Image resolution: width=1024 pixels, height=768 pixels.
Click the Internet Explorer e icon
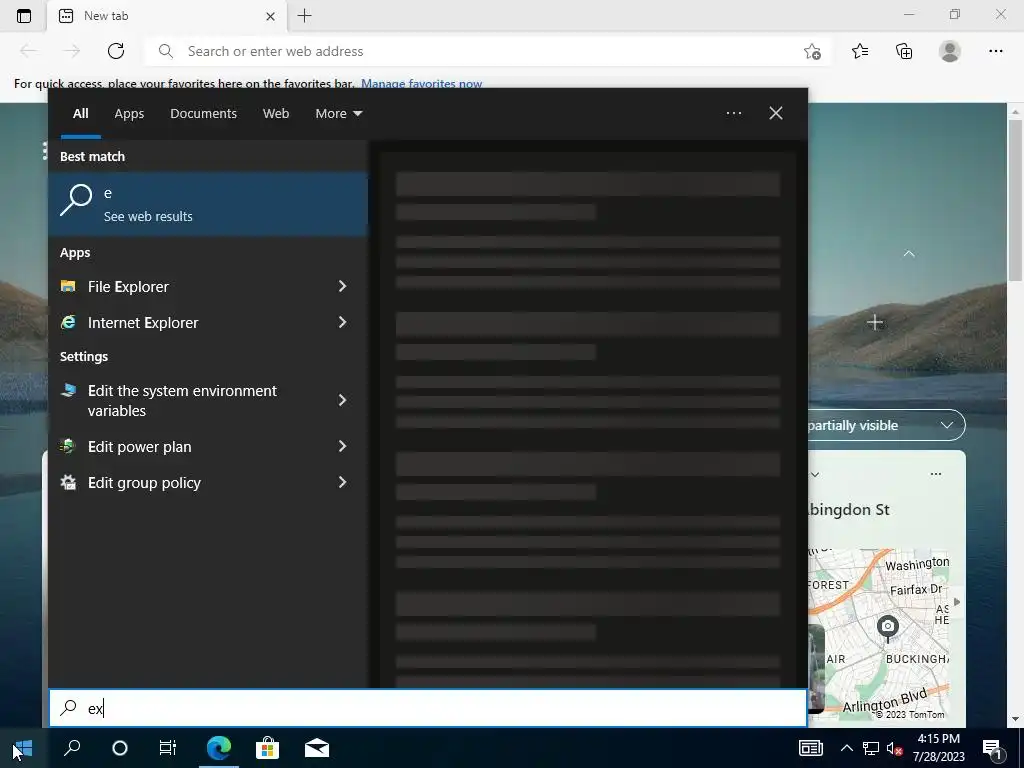68,322
